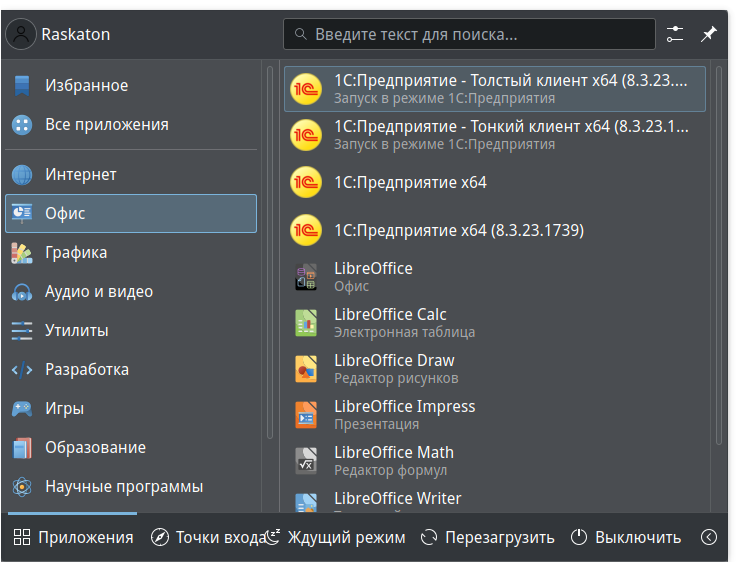738x563 pixels.
Task: Select the Офис category
Action: click(x=131, y=213)
